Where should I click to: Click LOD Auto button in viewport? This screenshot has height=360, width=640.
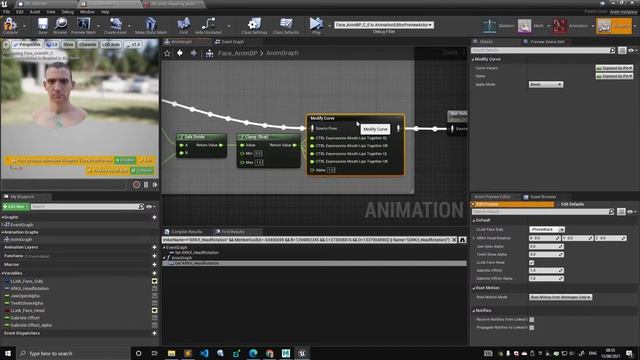(111, 44)
